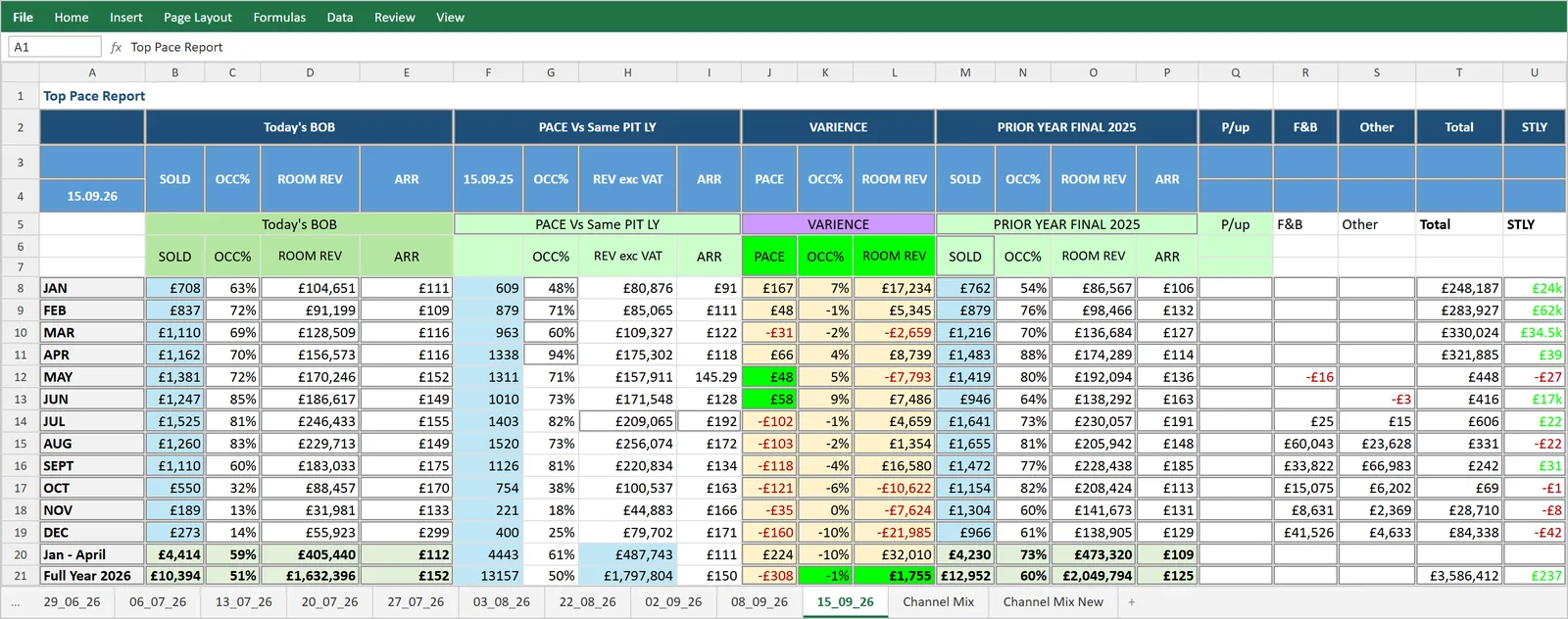Image resolution: width=1568 pixels, height=619 pixels.
Task: Click the dark blue VARIENCE header cell
Action: (x=838, y=127)
